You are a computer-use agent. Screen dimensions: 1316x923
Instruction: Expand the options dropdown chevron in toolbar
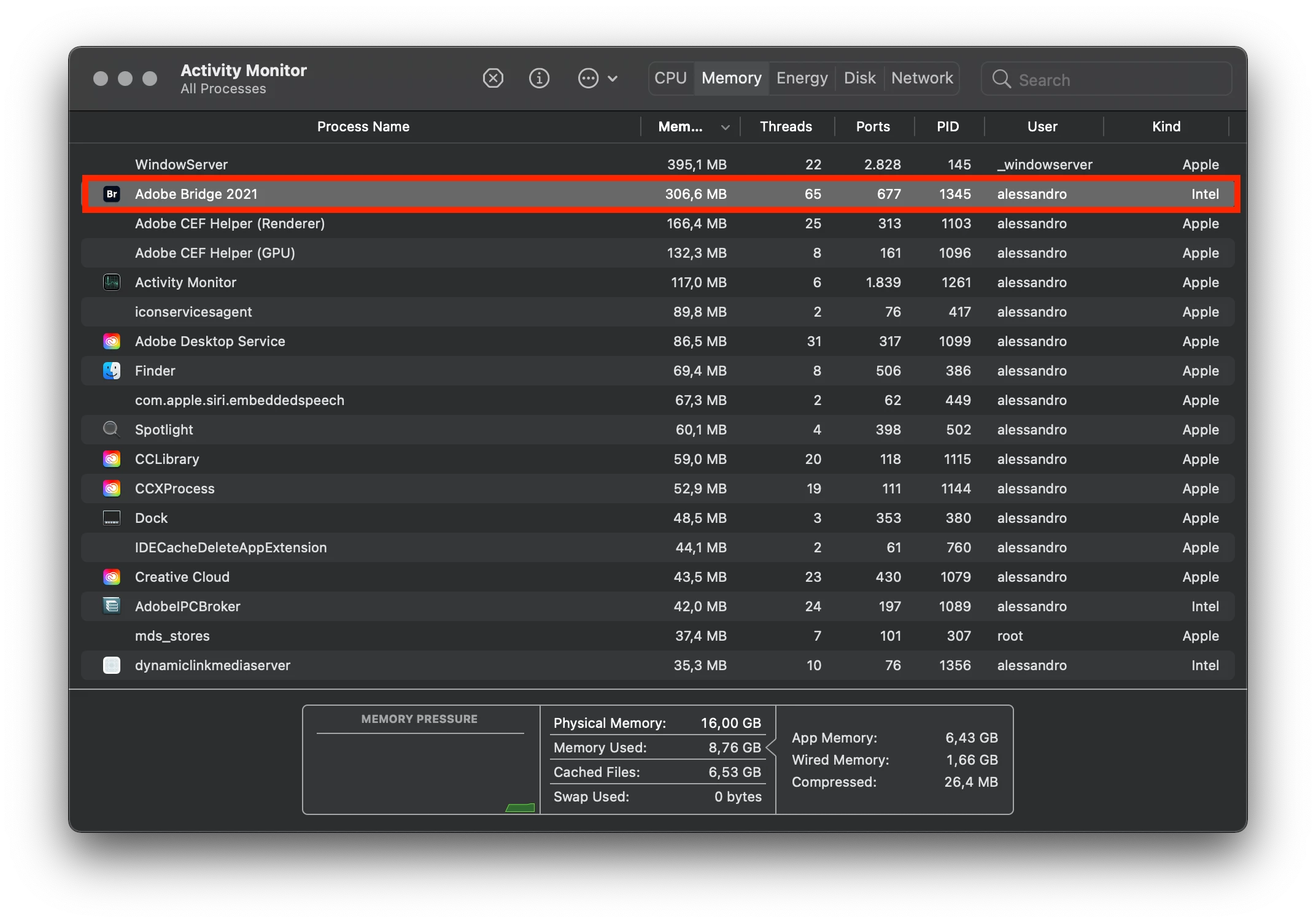coord(613,79)
